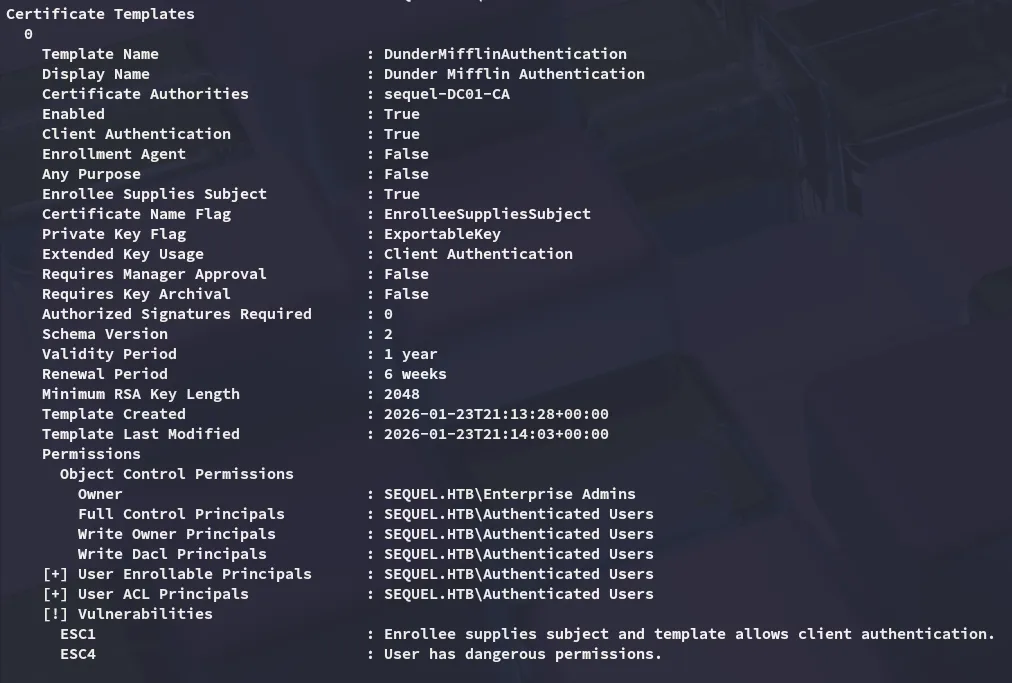Image resolution: width=1012 pixels, height=683 pixels.
Task: Click the [!] marker beside Vulnerabilities
Action: (x=55, y=614)
